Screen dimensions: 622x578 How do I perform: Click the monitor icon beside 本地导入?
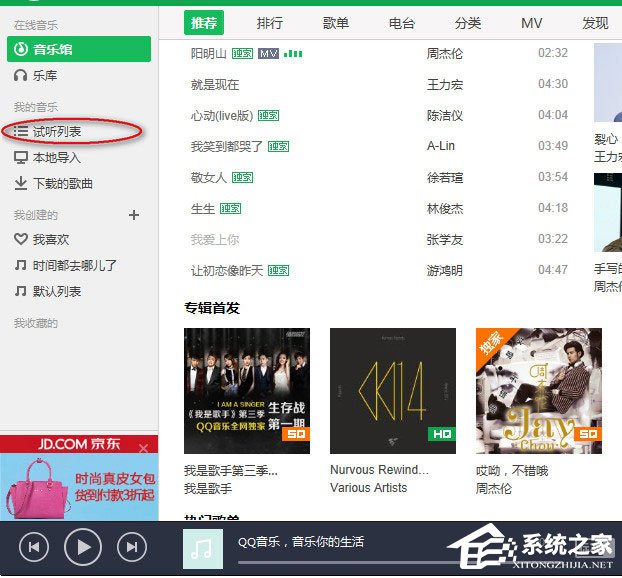(21, 157)
